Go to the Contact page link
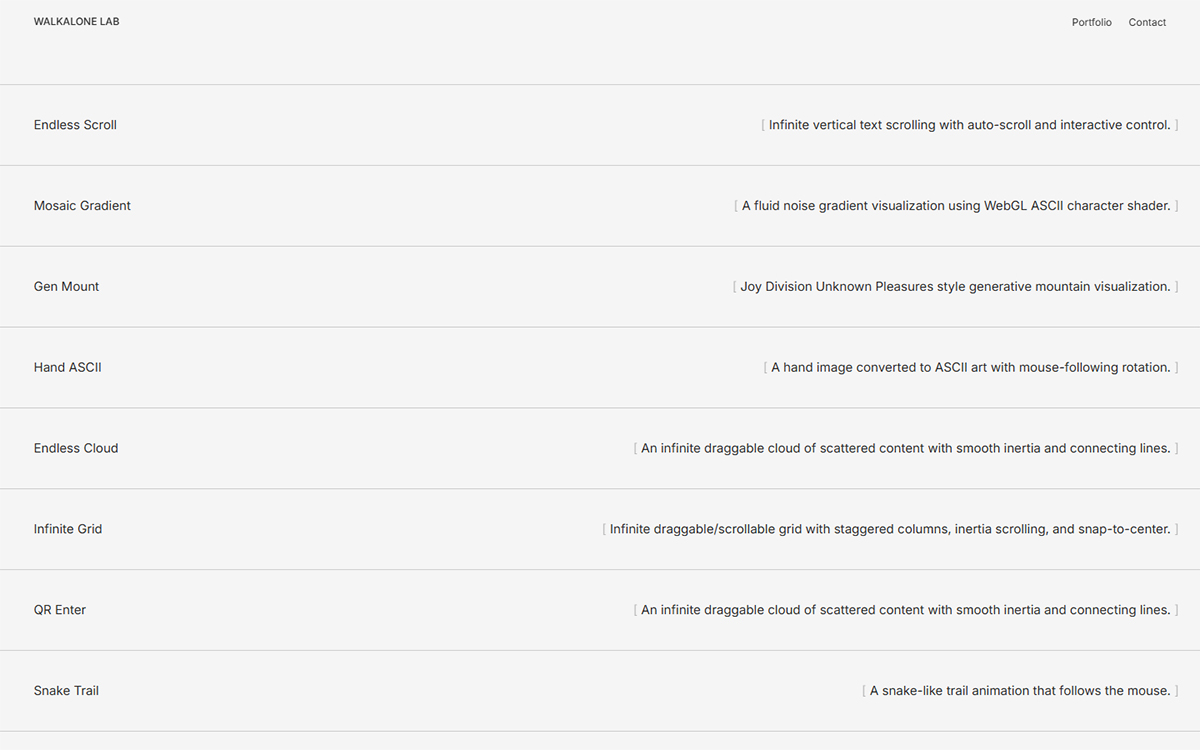1200x750 pixels. [1147, 22]
